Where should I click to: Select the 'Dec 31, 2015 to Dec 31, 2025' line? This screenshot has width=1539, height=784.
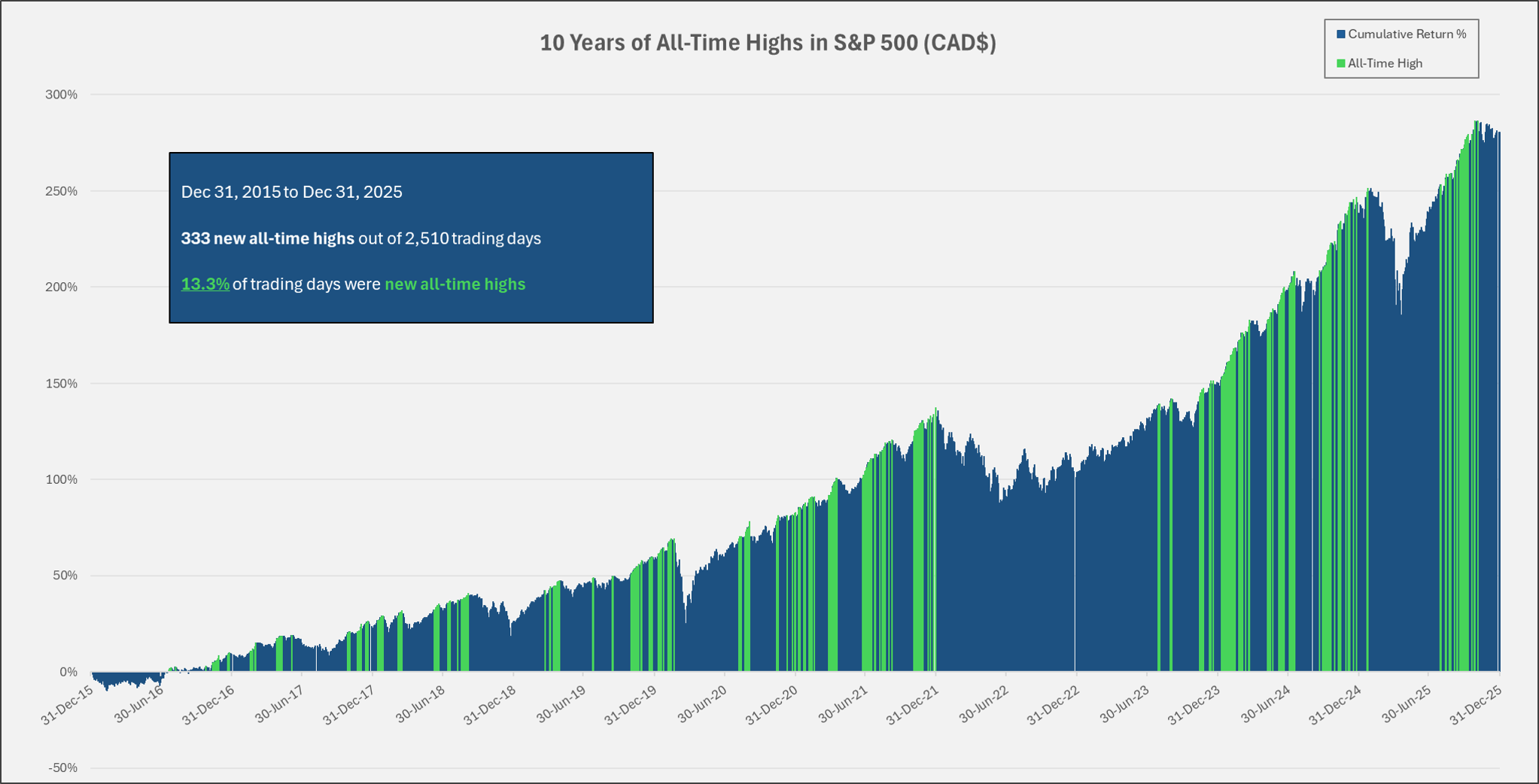point(291,192)
